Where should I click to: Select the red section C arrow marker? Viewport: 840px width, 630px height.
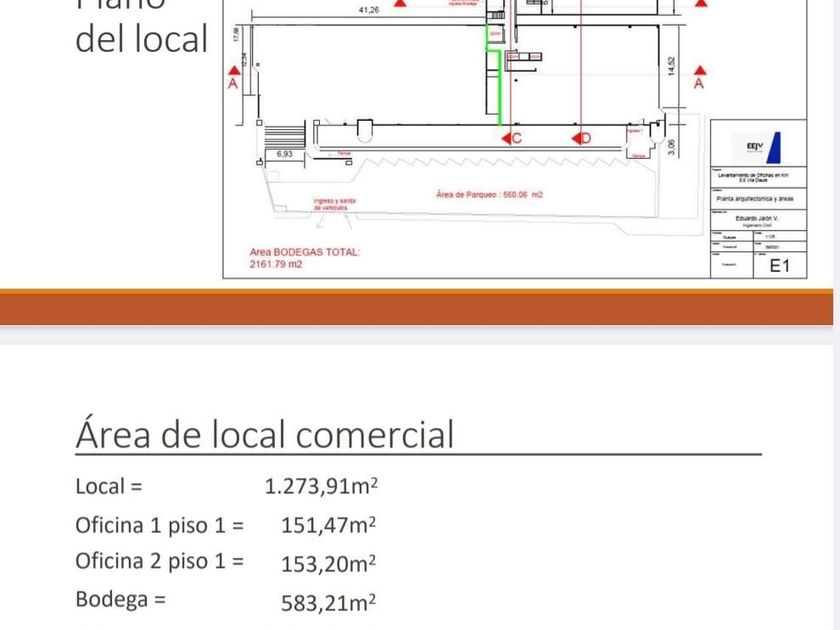[507, 138]
